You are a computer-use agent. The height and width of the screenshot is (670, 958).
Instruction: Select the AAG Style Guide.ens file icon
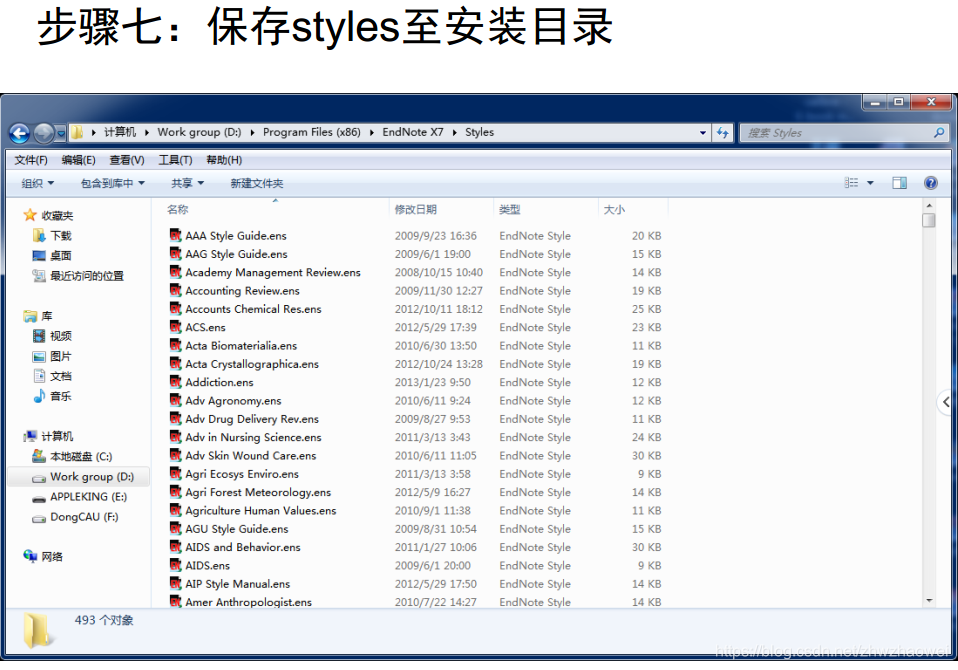pos(175,253)
